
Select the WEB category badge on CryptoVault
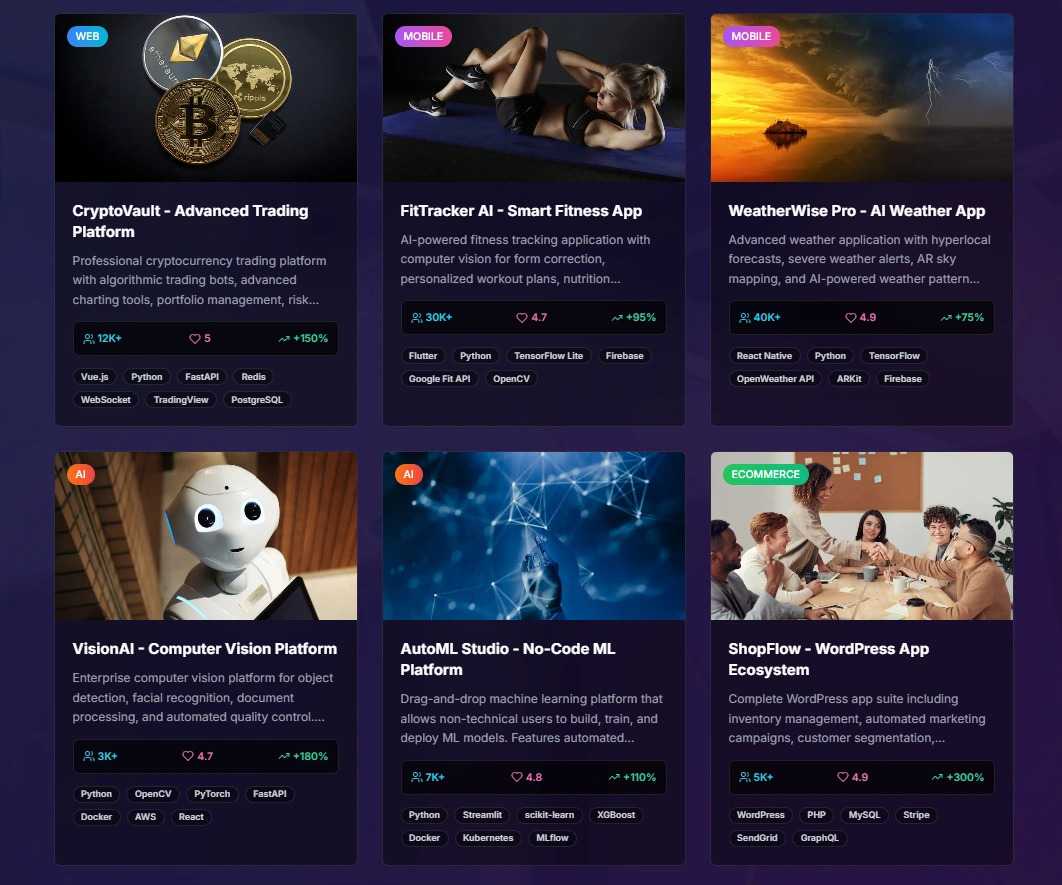click(x=87, y=37)
